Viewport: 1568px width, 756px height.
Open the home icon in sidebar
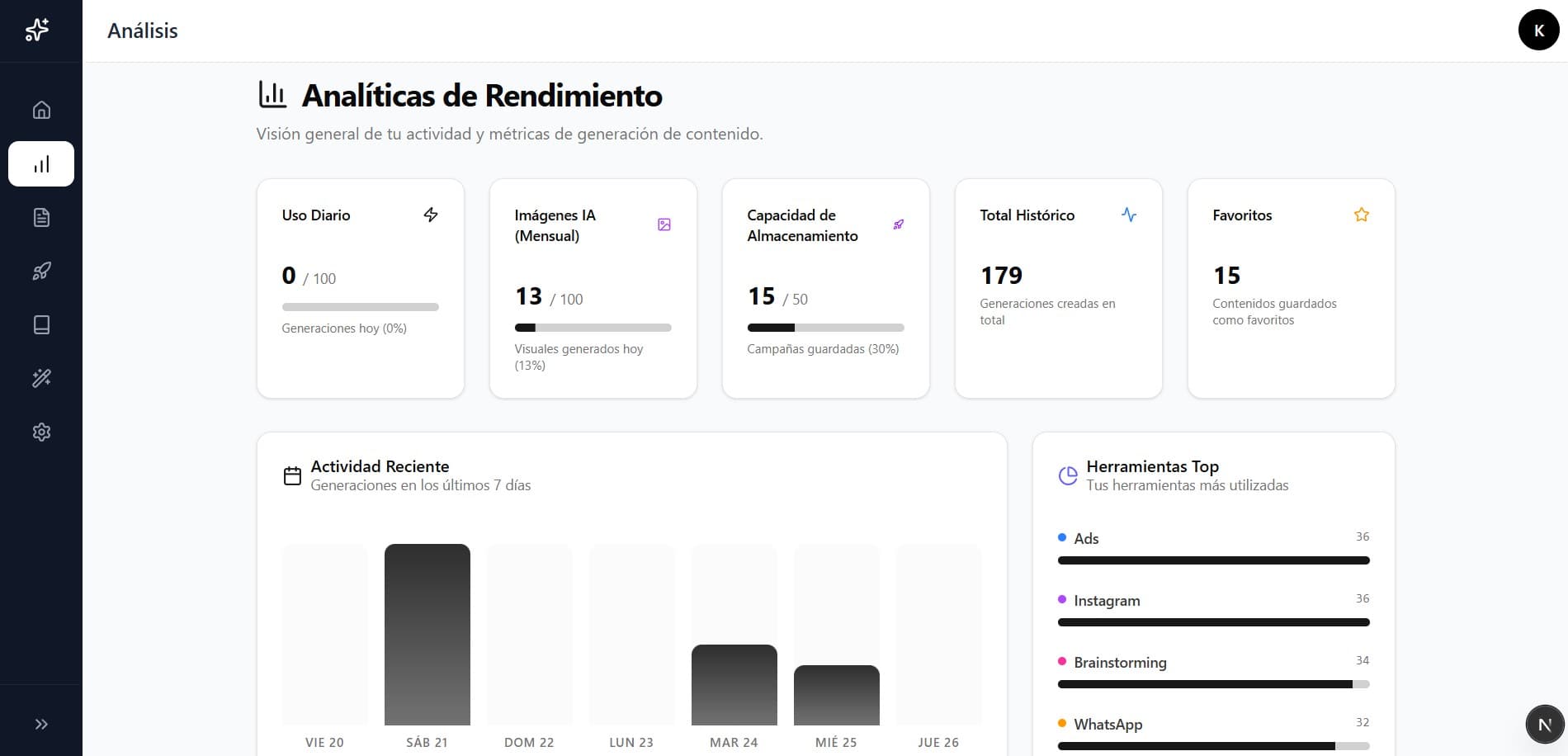[41, 110]
